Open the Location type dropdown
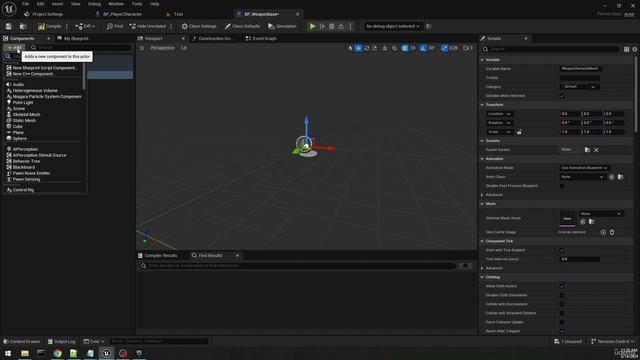This screenshot has height=360, width=640. click(x=499, y=114)
